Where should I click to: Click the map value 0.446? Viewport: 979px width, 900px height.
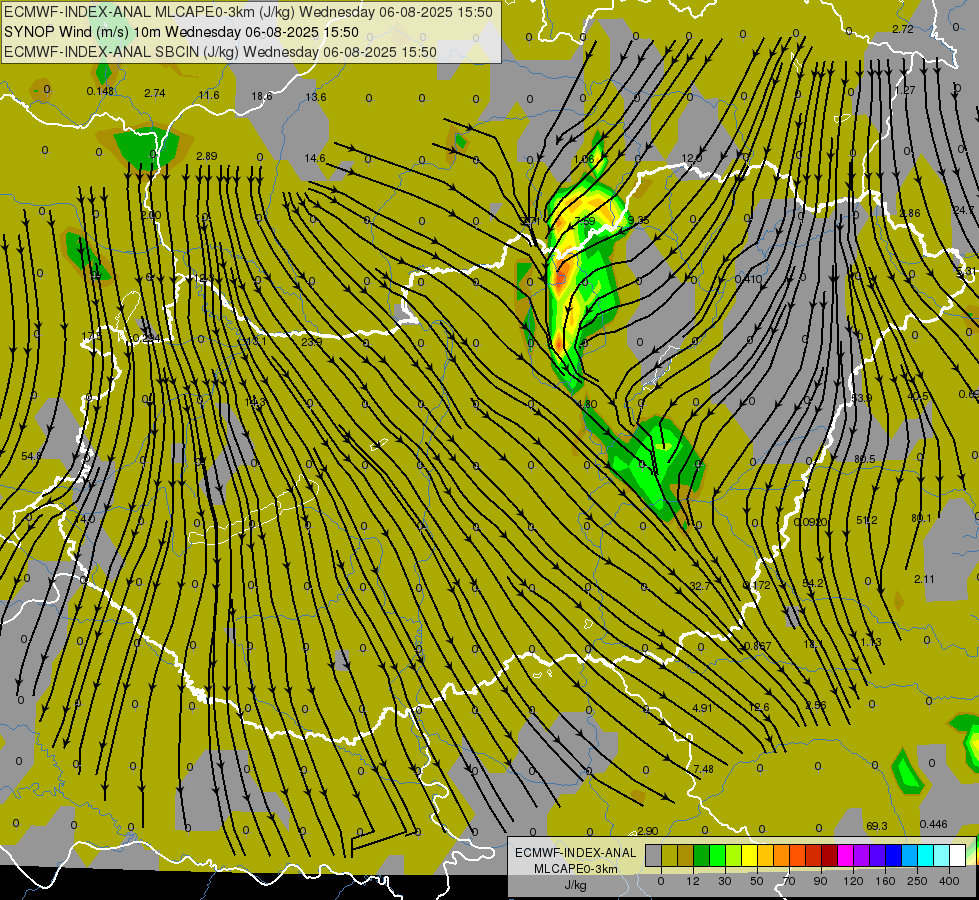click(x=933, y=824)
